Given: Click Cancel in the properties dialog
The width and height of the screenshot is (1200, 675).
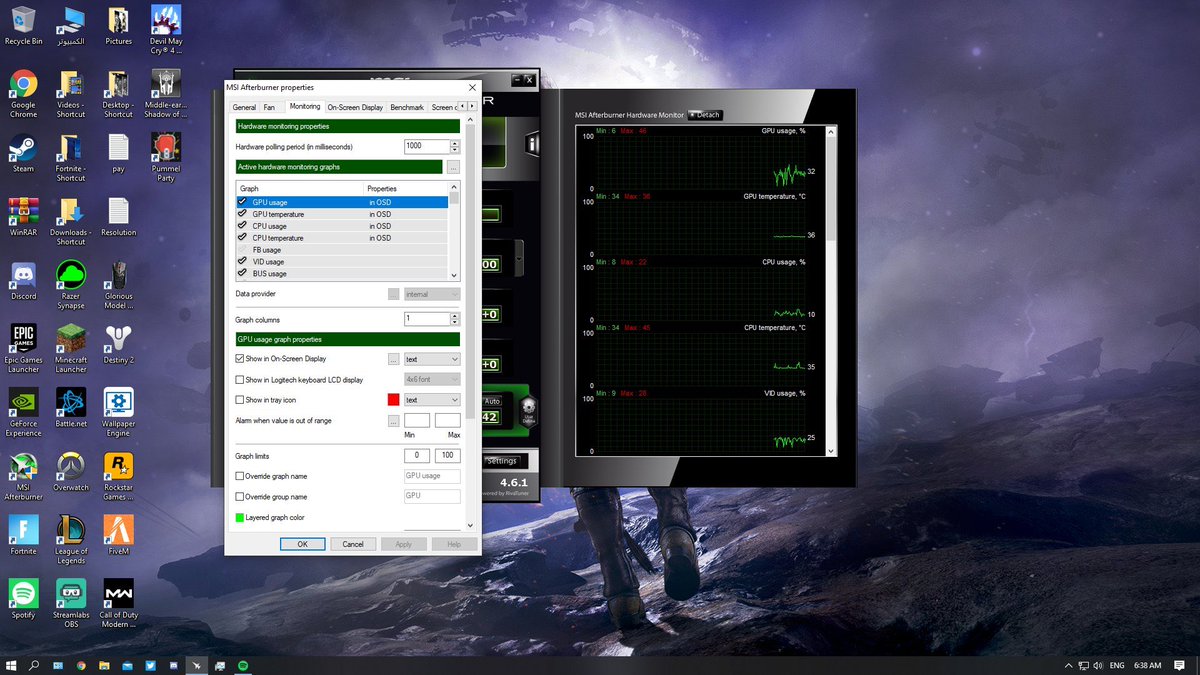Looking at the screenshot, I should click(x=353, y=544).
